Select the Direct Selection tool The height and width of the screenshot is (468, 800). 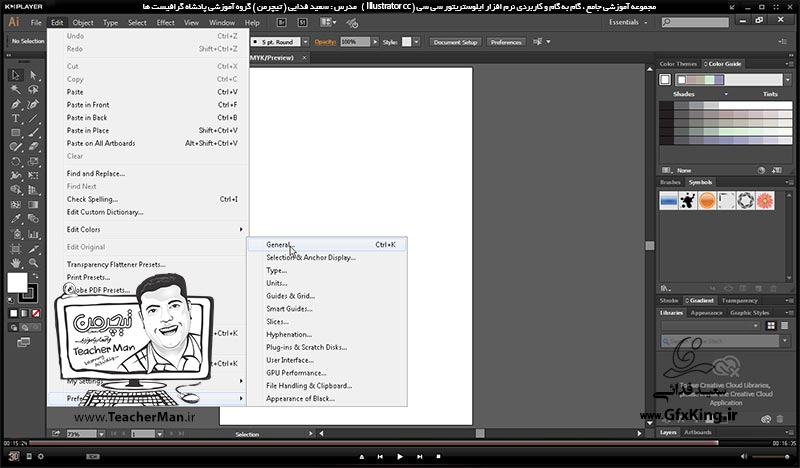point(33,75)
